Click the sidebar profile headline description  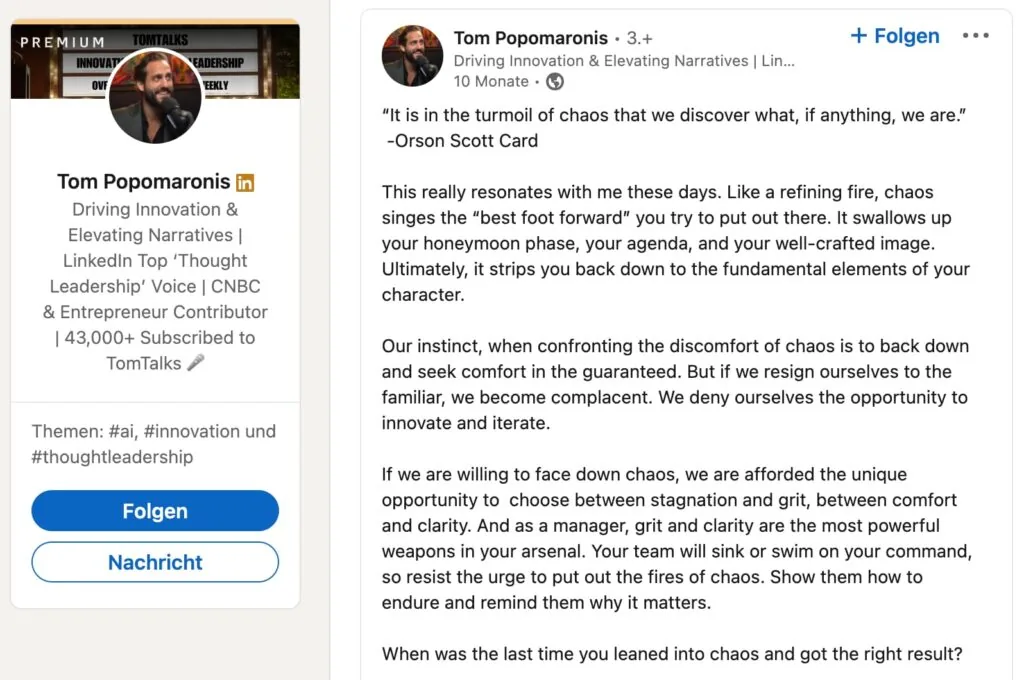tap(155, 286)
